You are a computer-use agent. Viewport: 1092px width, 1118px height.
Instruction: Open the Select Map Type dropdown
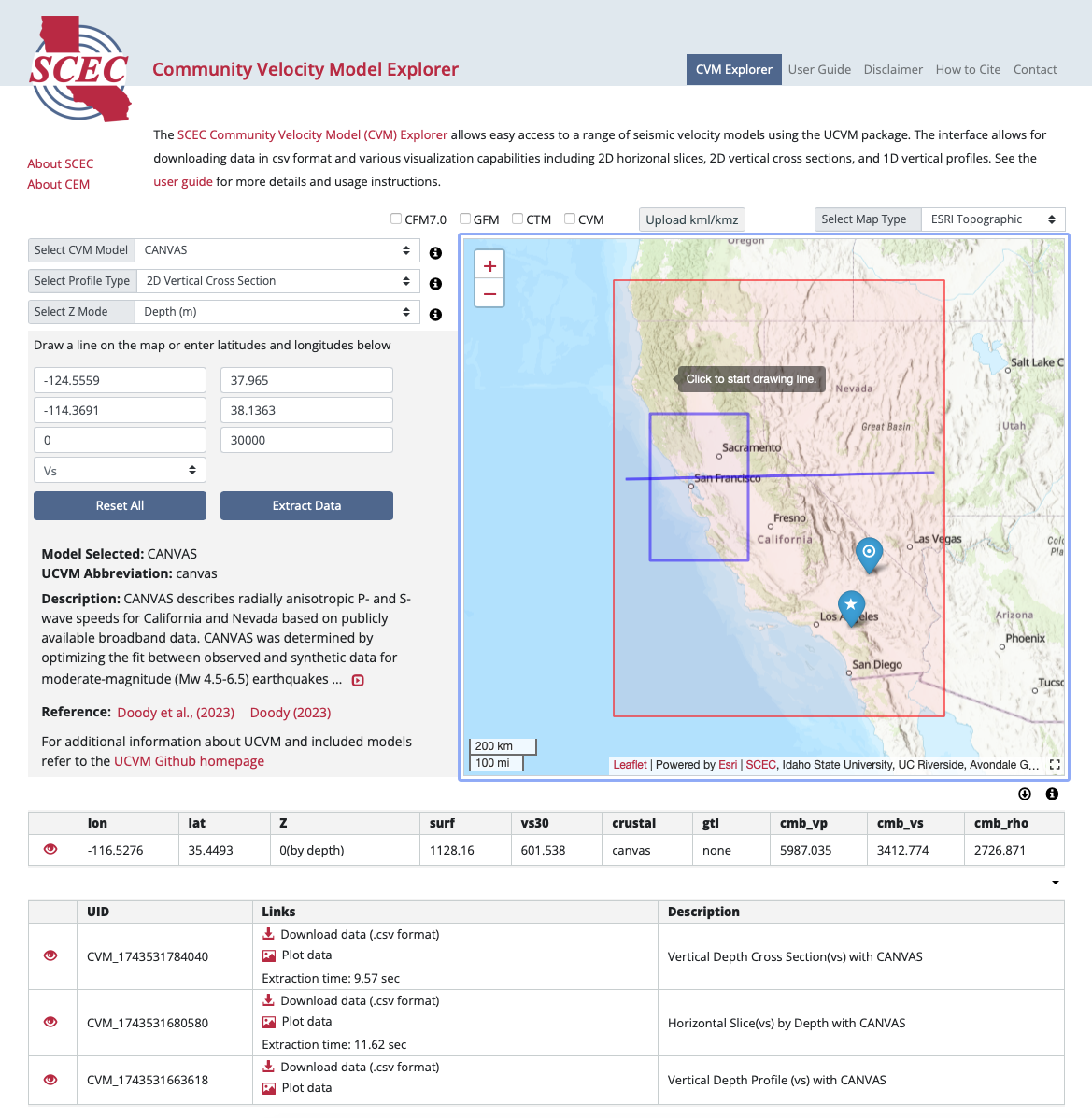(993, 219)
